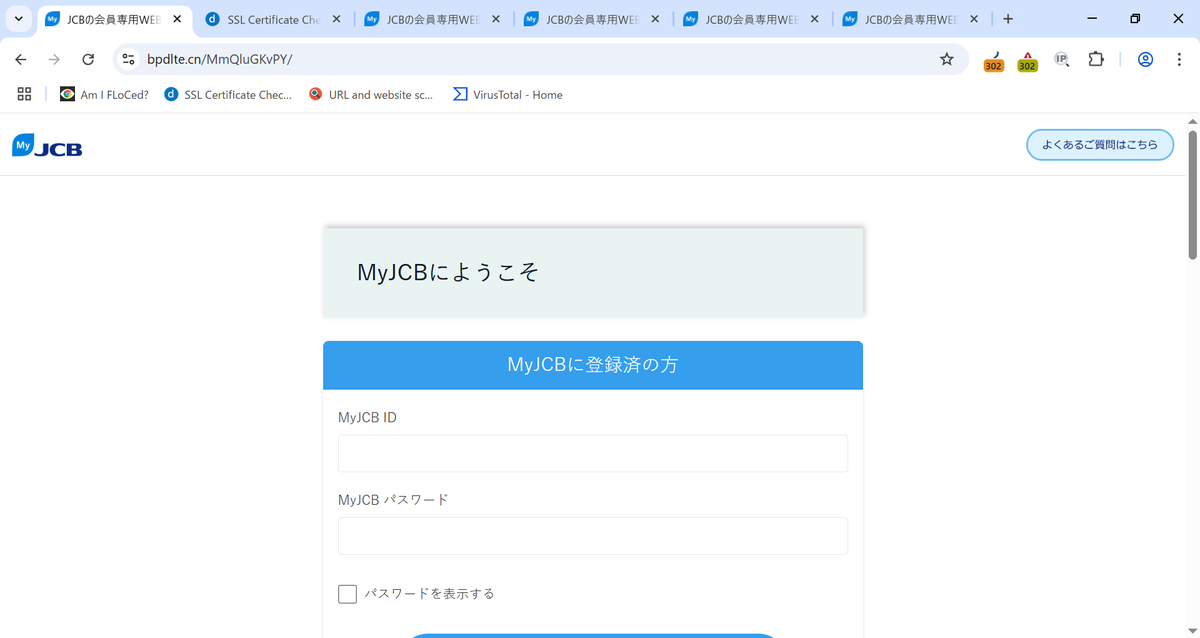Click the page's vertical scrollbar thumb
The image size is (1200, 638).
(1192, 195)
